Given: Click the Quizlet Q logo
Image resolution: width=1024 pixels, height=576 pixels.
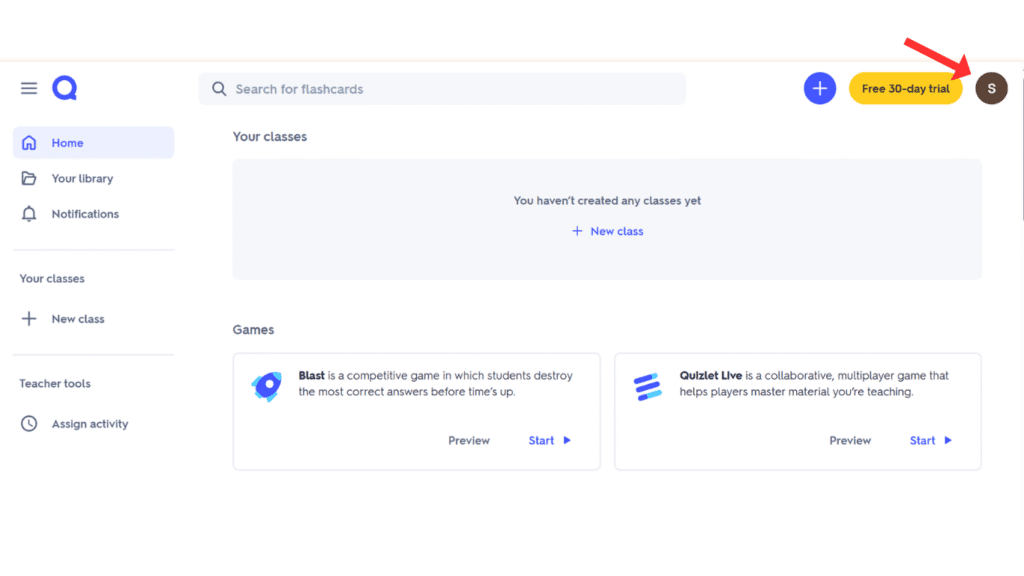Looking at the screenshot, I should click(x=64, y=88).
